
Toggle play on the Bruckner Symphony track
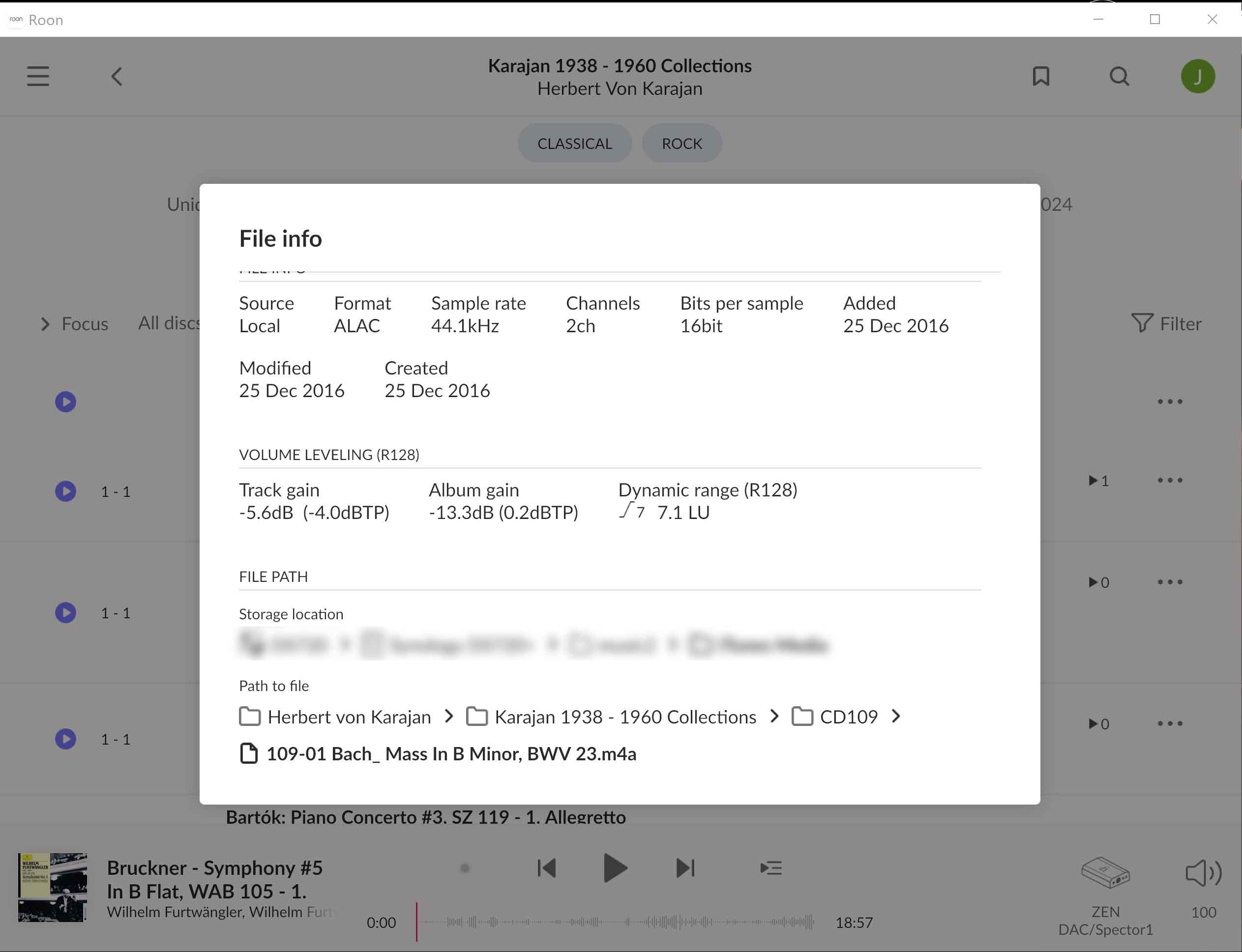(x=616, y=867)
